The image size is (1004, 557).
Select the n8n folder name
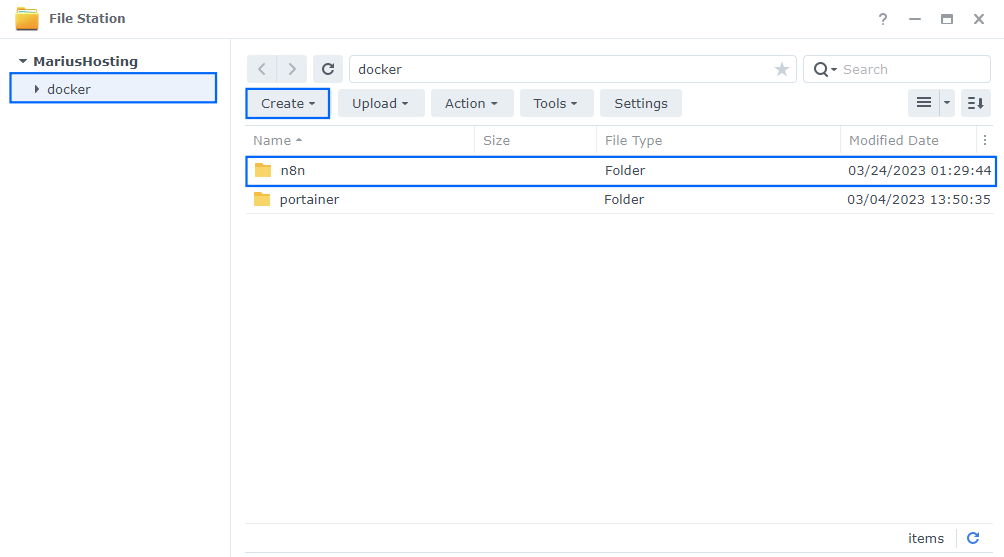click(293, 171)
